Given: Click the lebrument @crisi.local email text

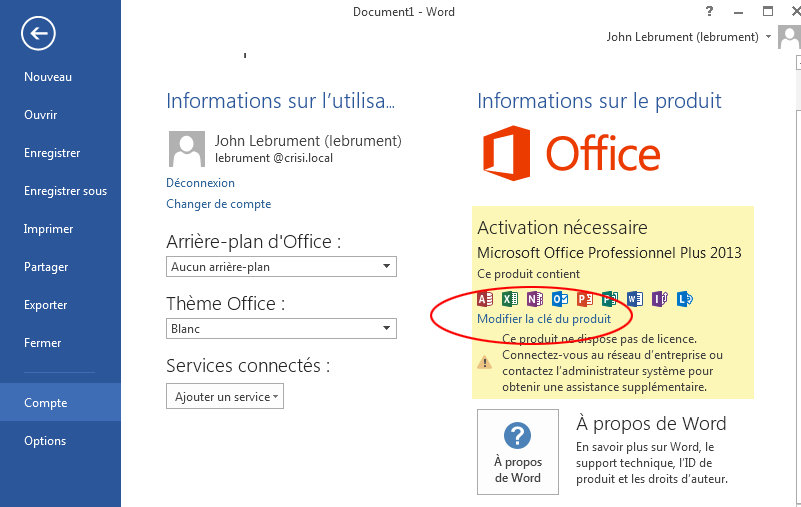Looking at the screenshot, I should (x=274, y=158).
